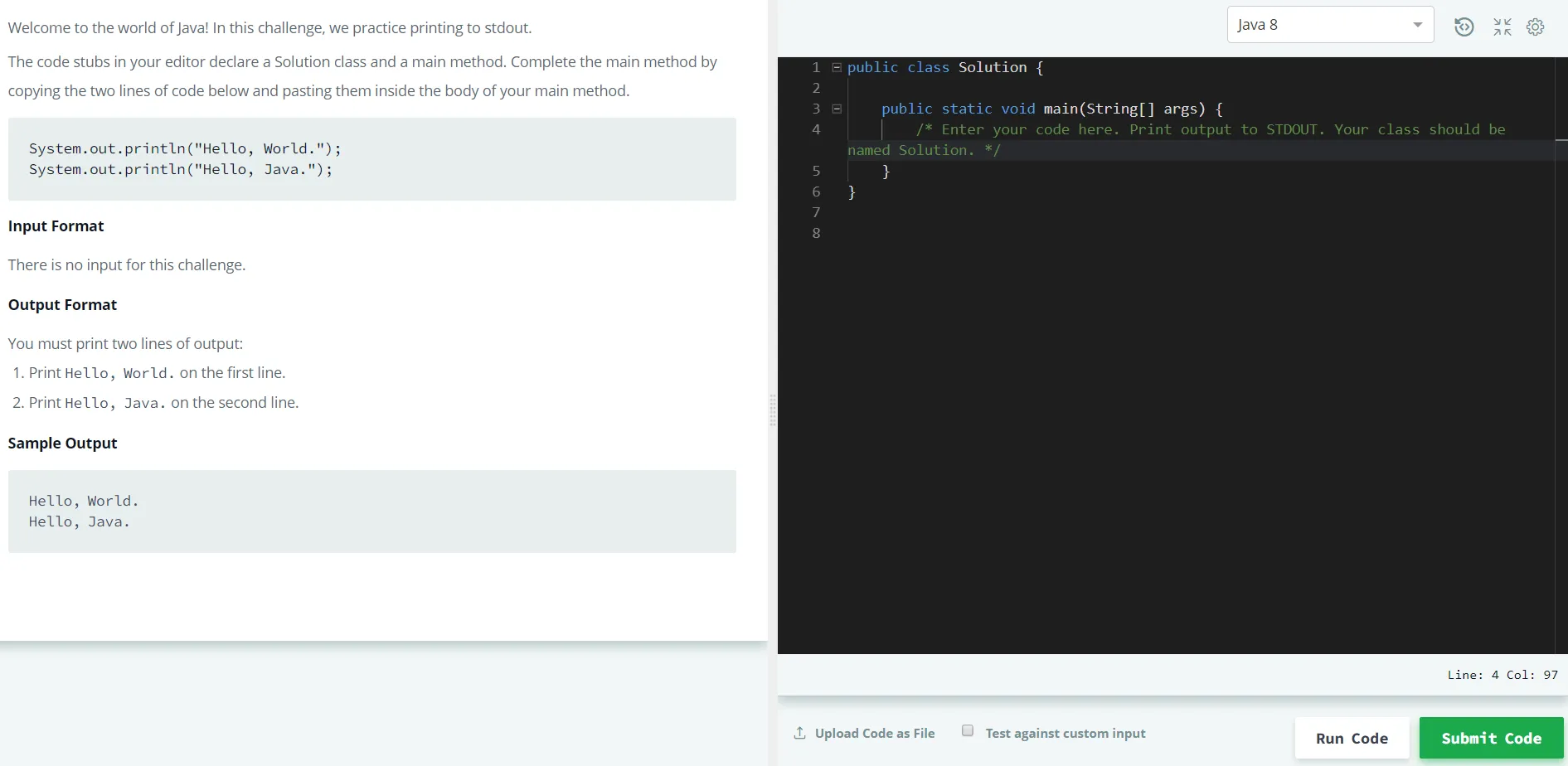The height and width of the screenshot is (766, 1568).
Task: Click the collapse editor icon
Action: click(x=1502, y=27)
